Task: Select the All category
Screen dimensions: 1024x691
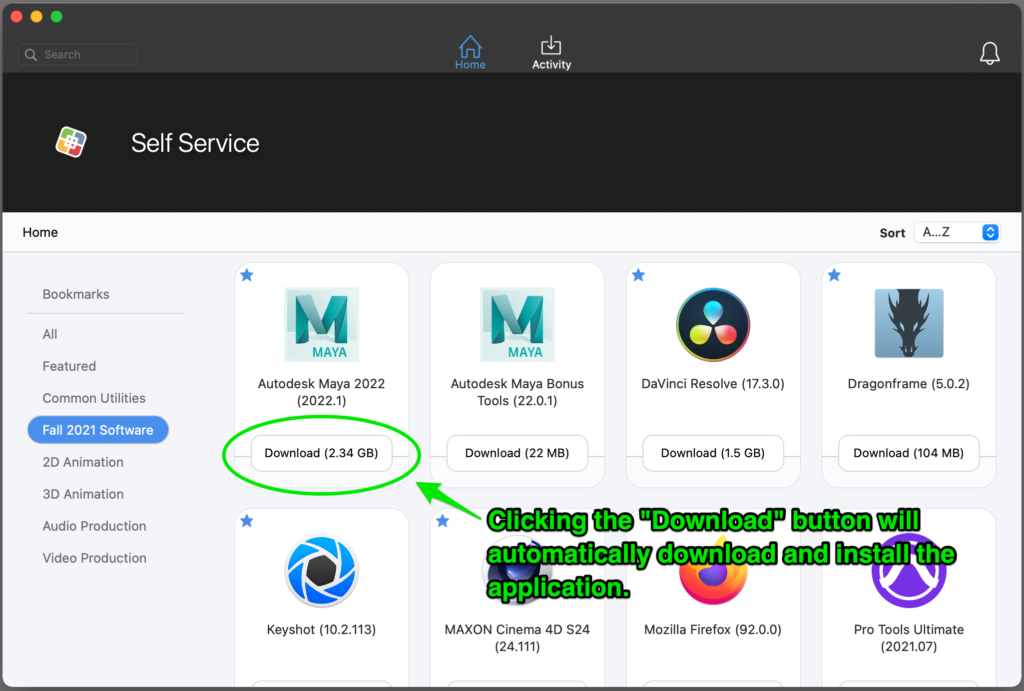Action: coord(50,334)
